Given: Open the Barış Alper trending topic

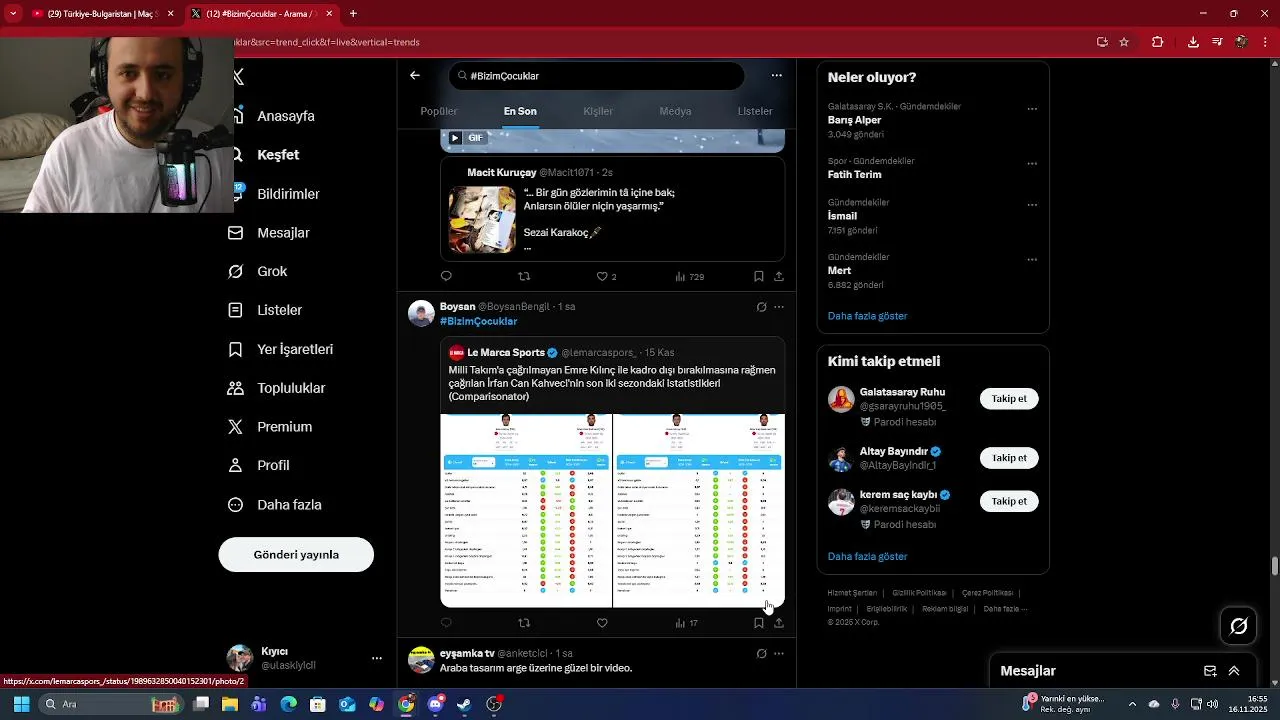Looking at the screenshot, I should coord(854,120).
